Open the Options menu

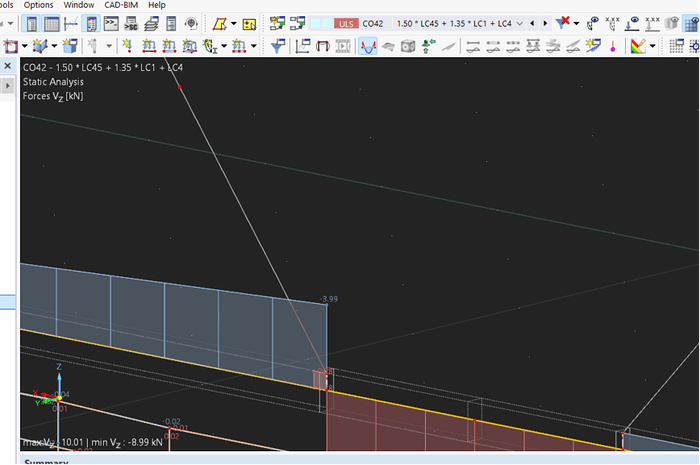(x=38, y=5)
